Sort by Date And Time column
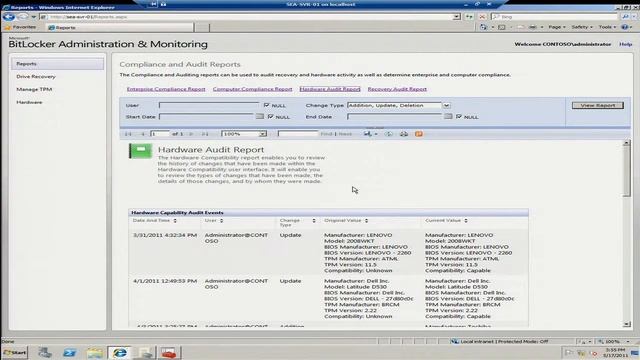The image size is (640, 360). (175, 221)
